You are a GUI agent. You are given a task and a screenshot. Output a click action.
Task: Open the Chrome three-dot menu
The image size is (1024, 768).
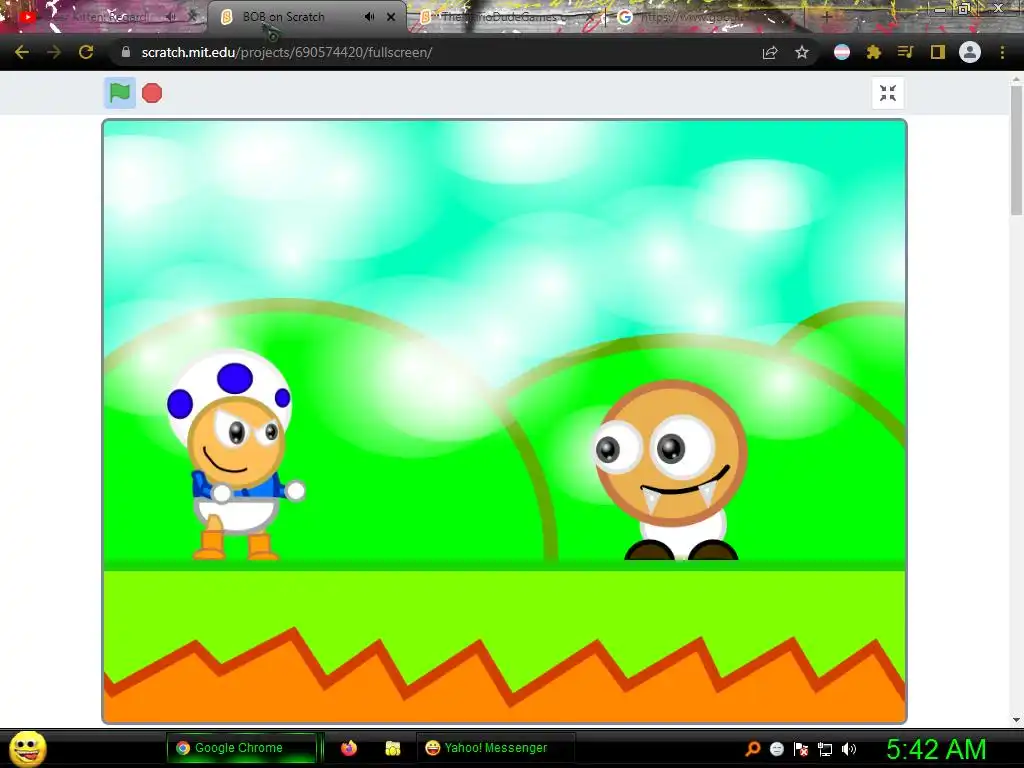pyautogui.click(x=1002, y=52)
